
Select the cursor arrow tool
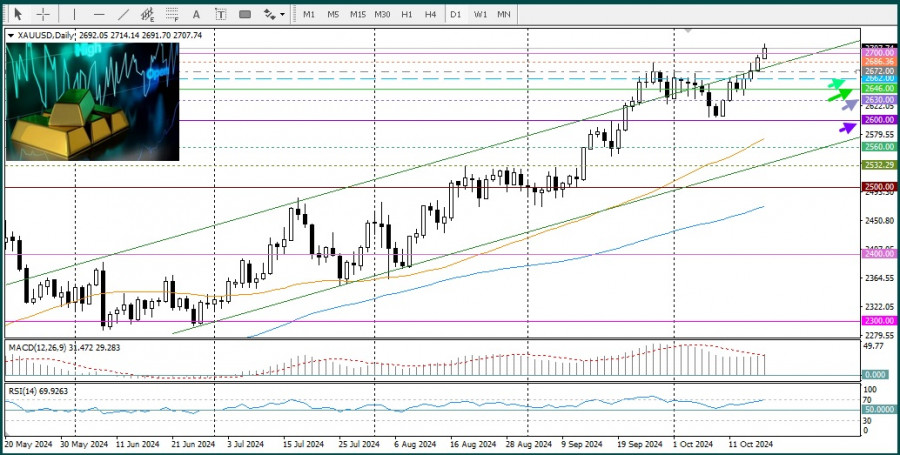coord(17,14)
